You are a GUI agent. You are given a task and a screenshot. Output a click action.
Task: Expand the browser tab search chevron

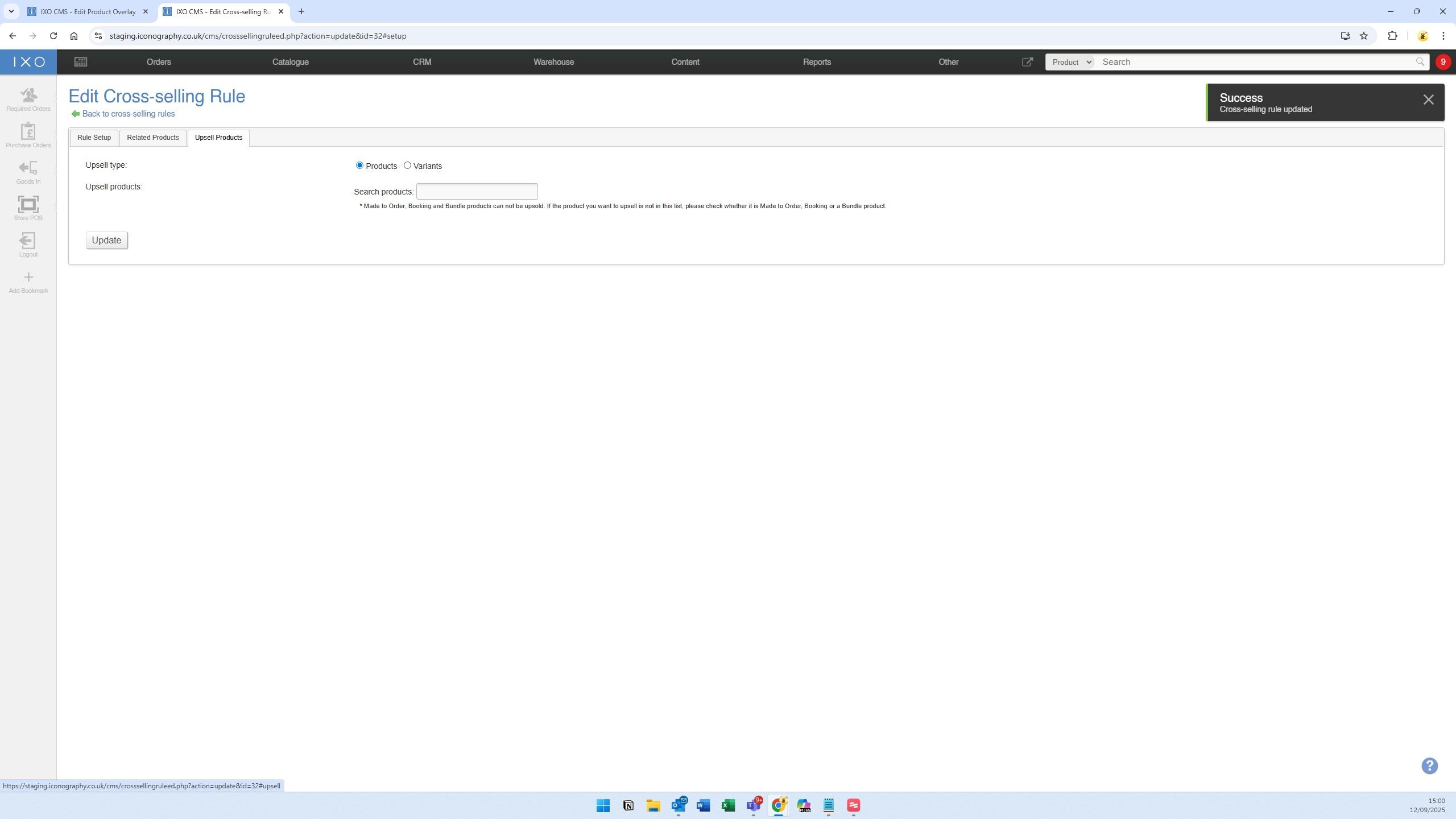pos(11,11)
